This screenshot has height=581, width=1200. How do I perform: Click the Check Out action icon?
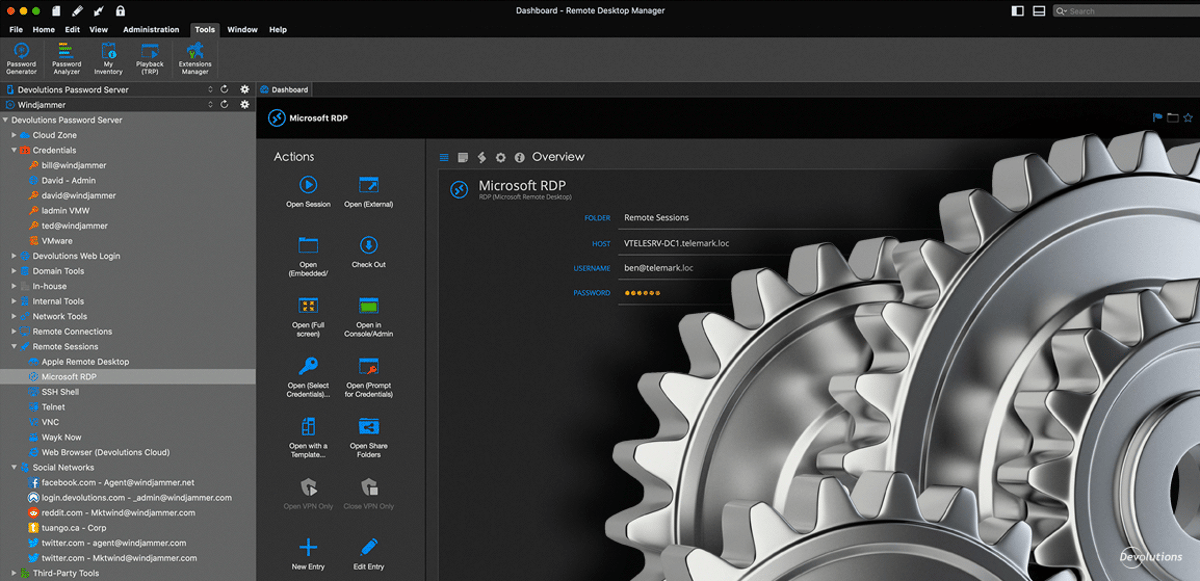368,248
